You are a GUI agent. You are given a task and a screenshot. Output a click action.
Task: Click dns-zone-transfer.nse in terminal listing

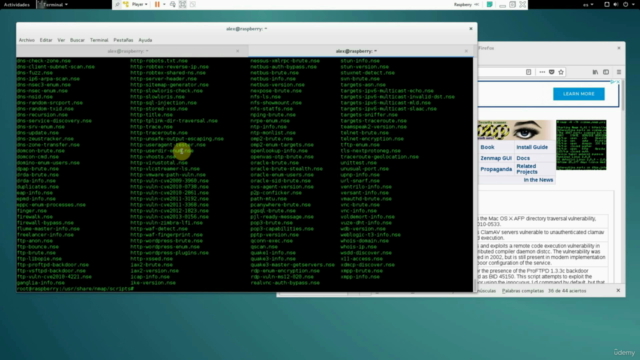pyautogui.click(x=48, y=144)
